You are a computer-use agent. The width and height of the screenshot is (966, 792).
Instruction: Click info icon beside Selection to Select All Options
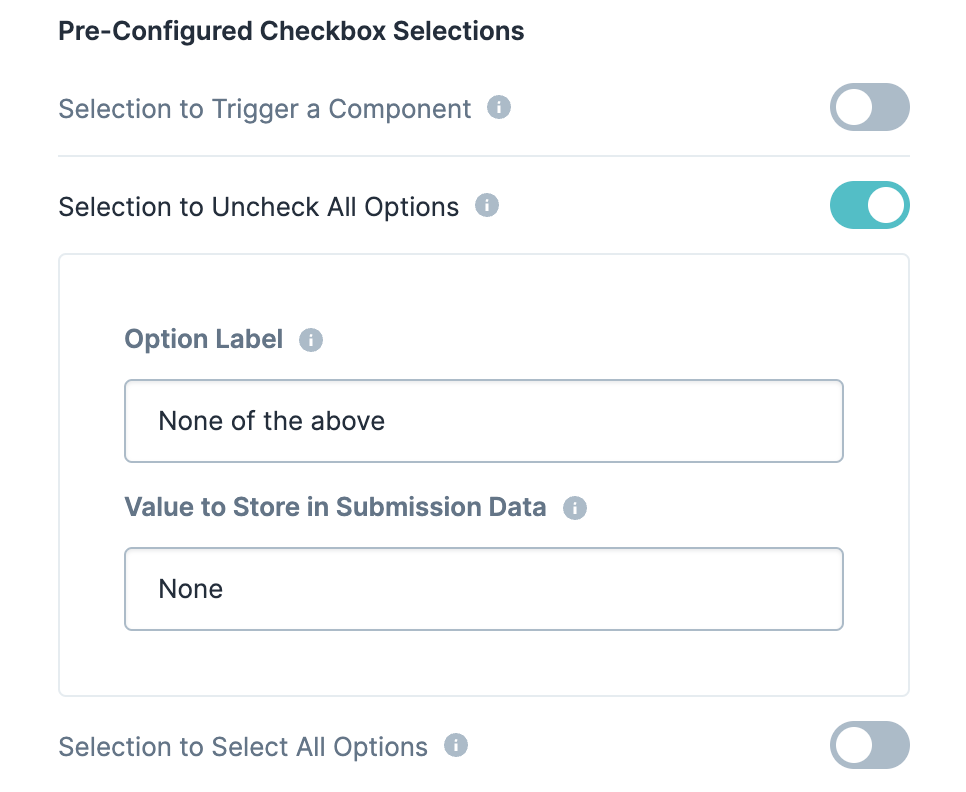pyautogui.click(x=456, y=745)
